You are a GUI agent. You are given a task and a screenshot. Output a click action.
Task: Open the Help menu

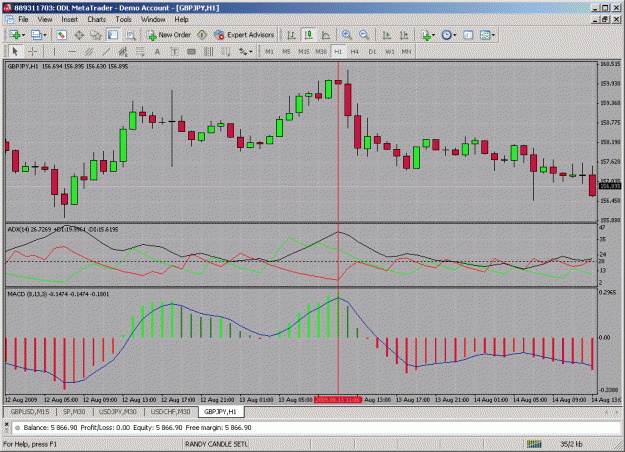coord(181,19)
